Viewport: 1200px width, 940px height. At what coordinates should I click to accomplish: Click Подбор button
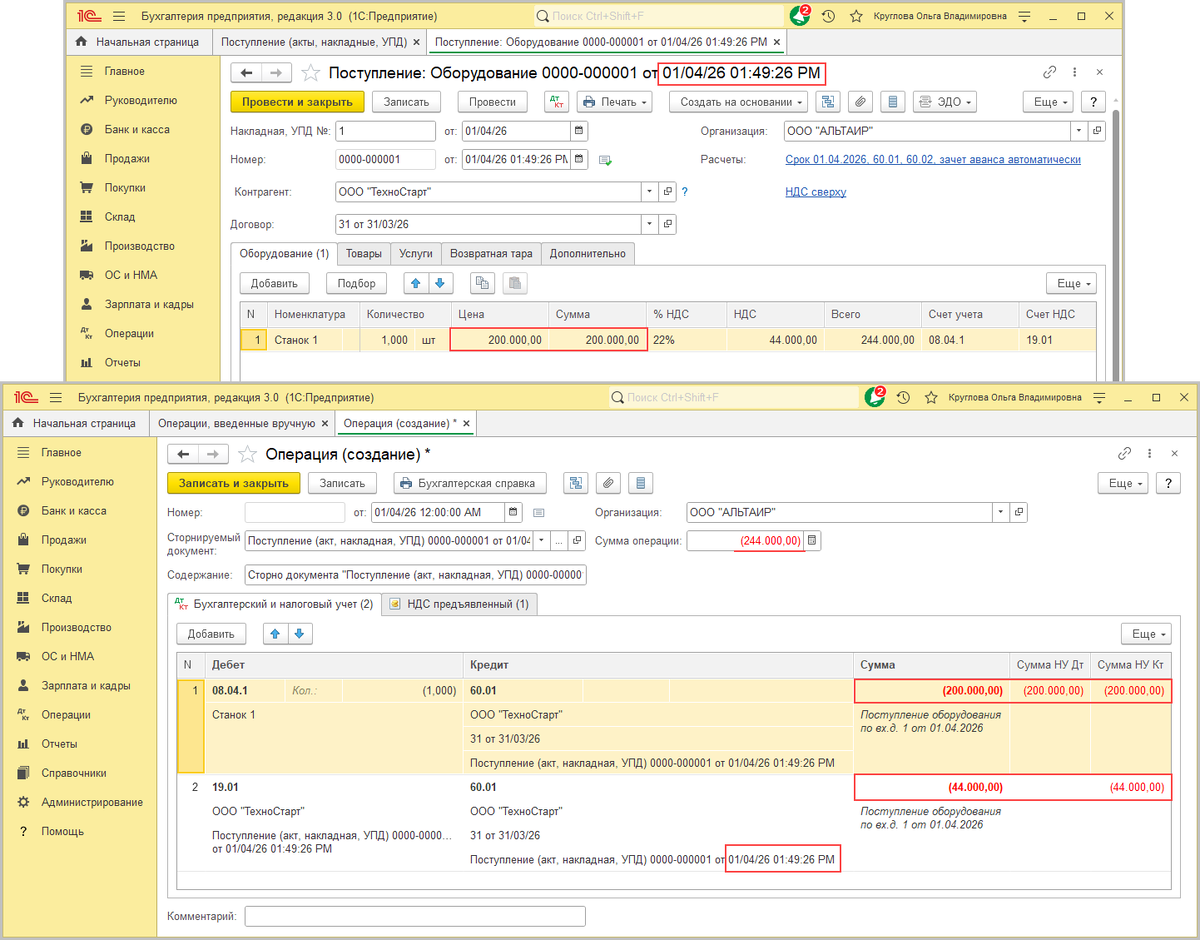tap(357, 283)
